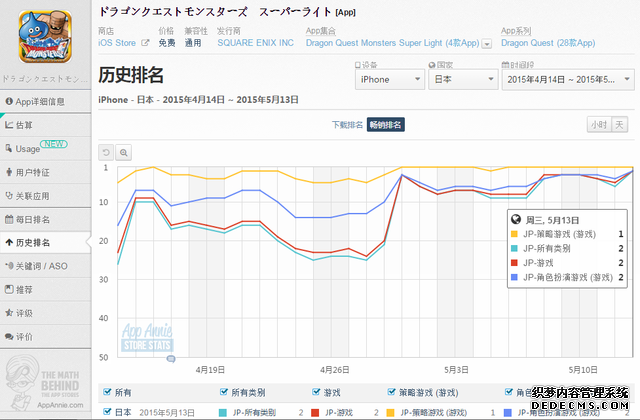Screen dimensions: 640x420
Task: Open the iOS Store link
Action: [117, 42]
